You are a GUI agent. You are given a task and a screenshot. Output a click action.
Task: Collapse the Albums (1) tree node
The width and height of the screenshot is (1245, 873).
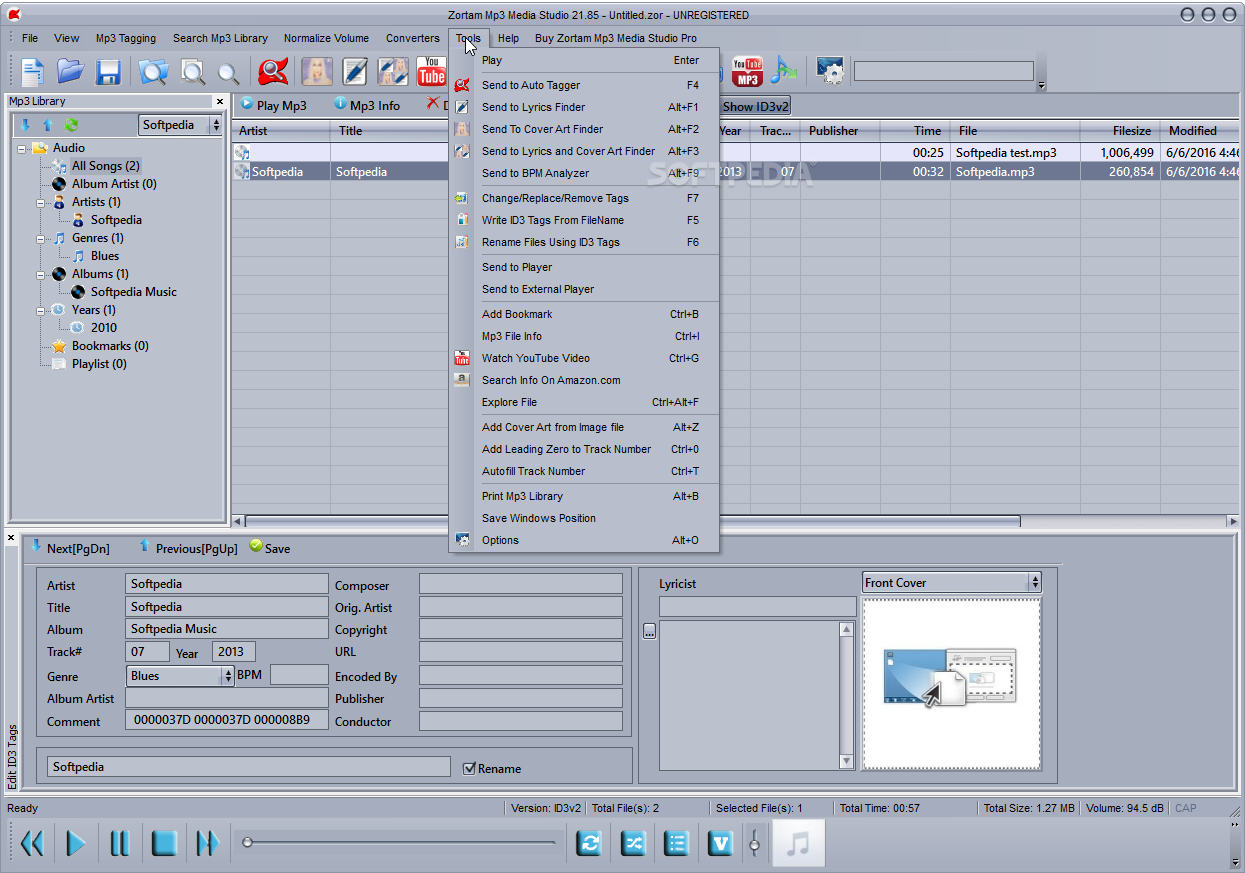click(41, 274)
